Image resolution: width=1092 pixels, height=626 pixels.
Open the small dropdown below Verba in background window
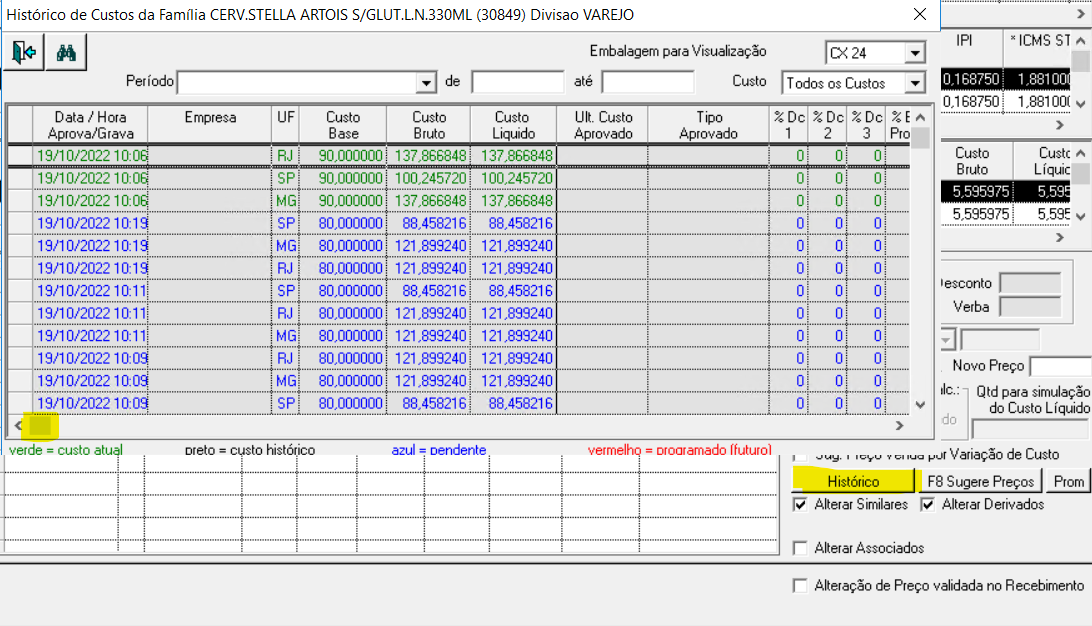947,341
